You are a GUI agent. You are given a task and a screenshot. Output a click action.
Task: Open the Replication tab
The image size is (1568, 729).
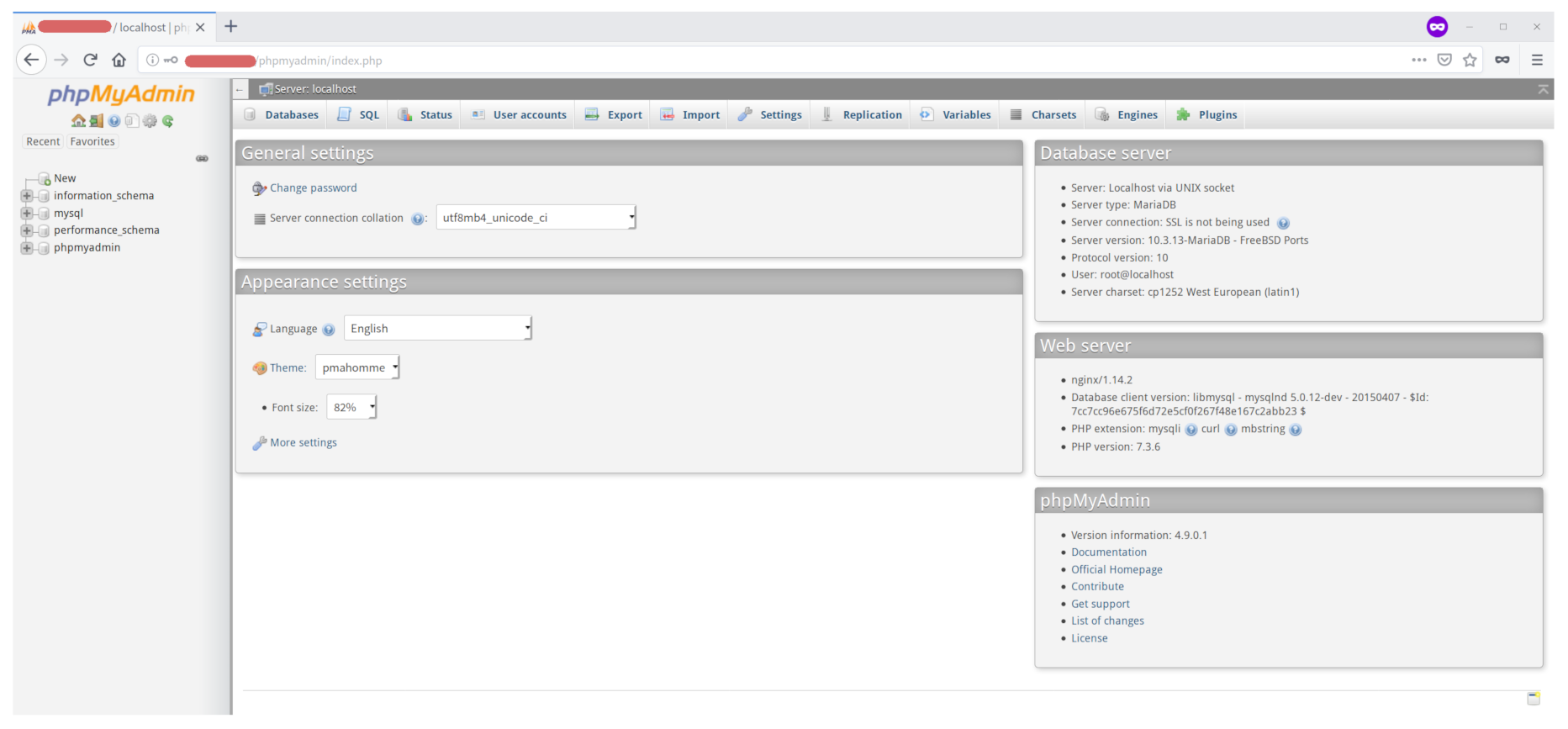tap(862, 115)
